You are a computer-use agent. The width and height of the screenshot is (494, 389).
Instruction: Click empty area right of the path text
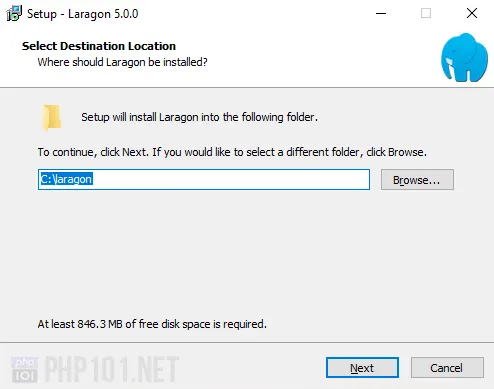(230, 179)
